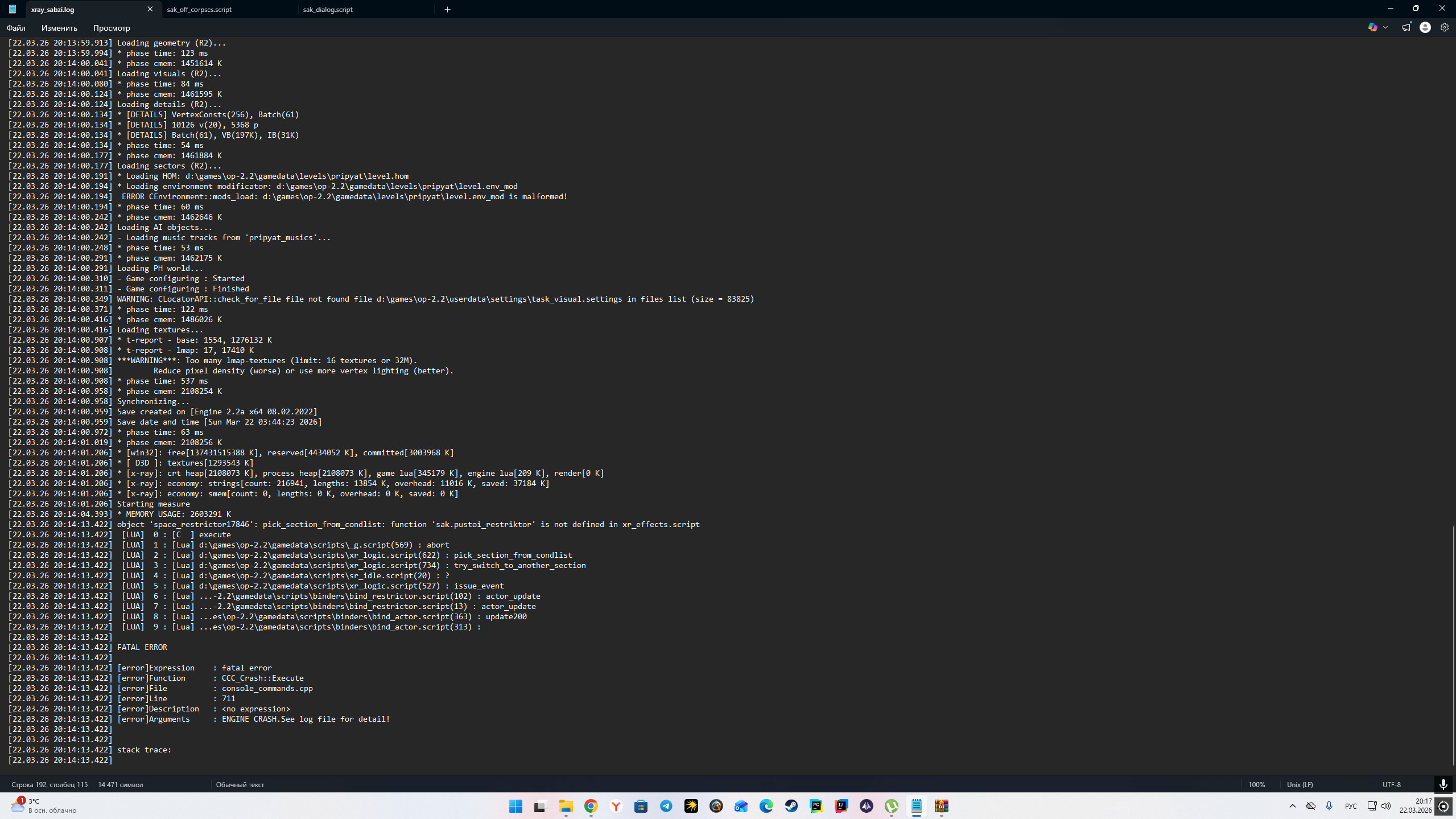This screenshot has height=819, width=1456.
Task: Open PyCharm from the taskbar
Action: 816,806
